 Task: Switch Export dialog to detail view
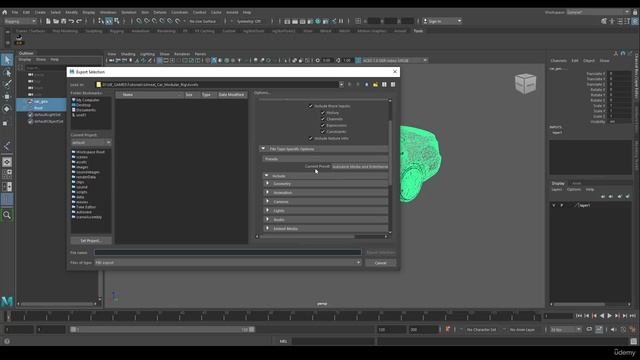tap(393, 84)
